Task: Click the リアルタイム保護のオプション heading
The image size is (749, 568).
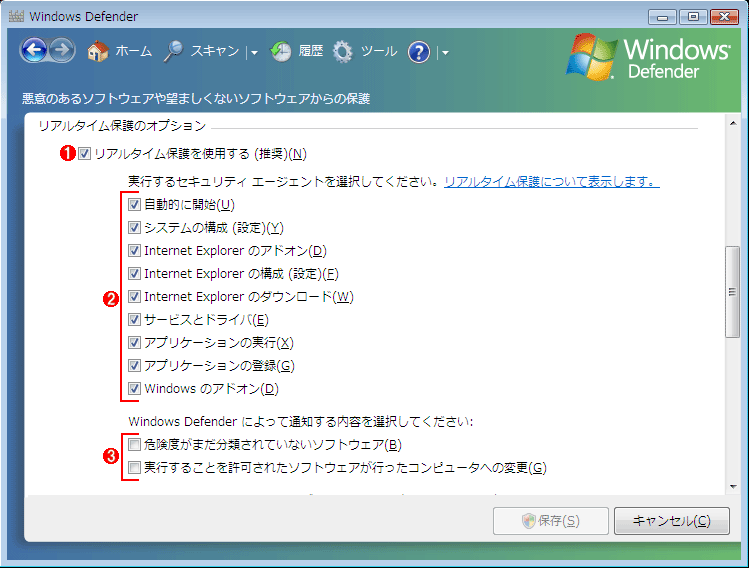Action: click(x=122, y=126)
